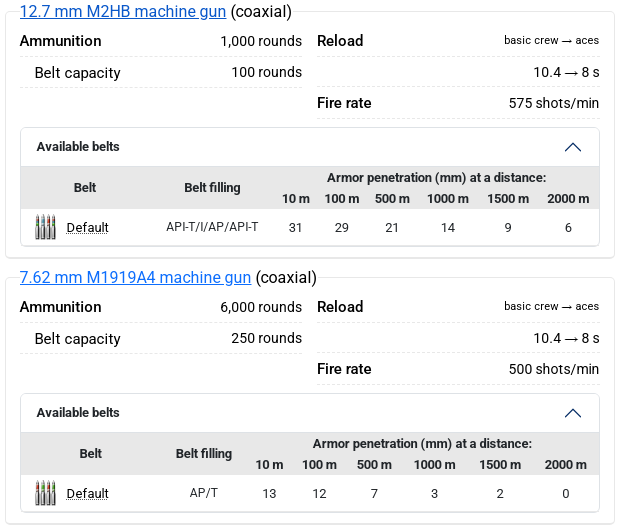Click the 6,000 rounds ammunition value

261,307
